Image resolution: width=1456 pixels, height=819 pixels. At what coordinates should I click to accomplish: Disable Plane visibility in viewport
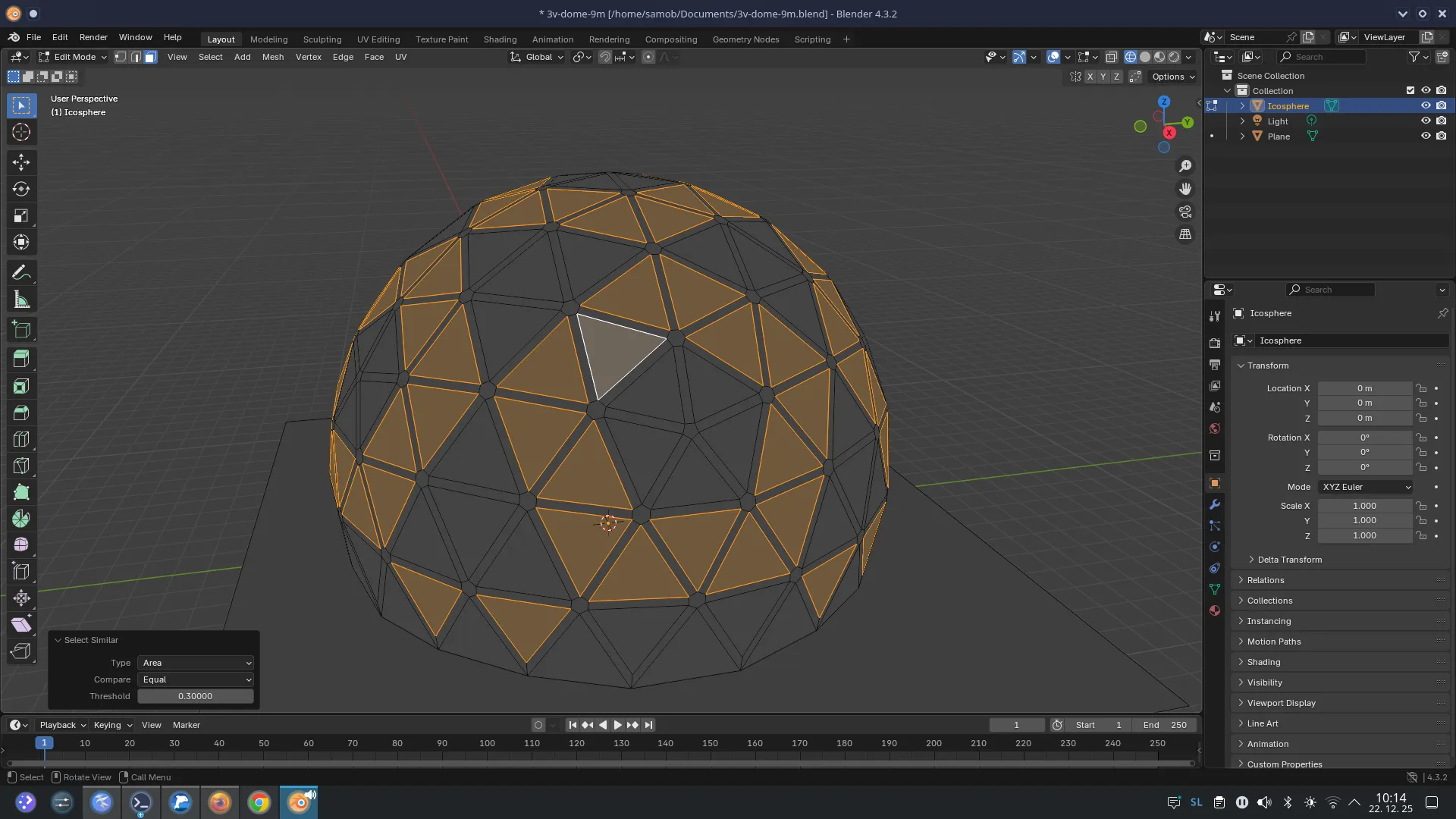(x=1426, y=136)
